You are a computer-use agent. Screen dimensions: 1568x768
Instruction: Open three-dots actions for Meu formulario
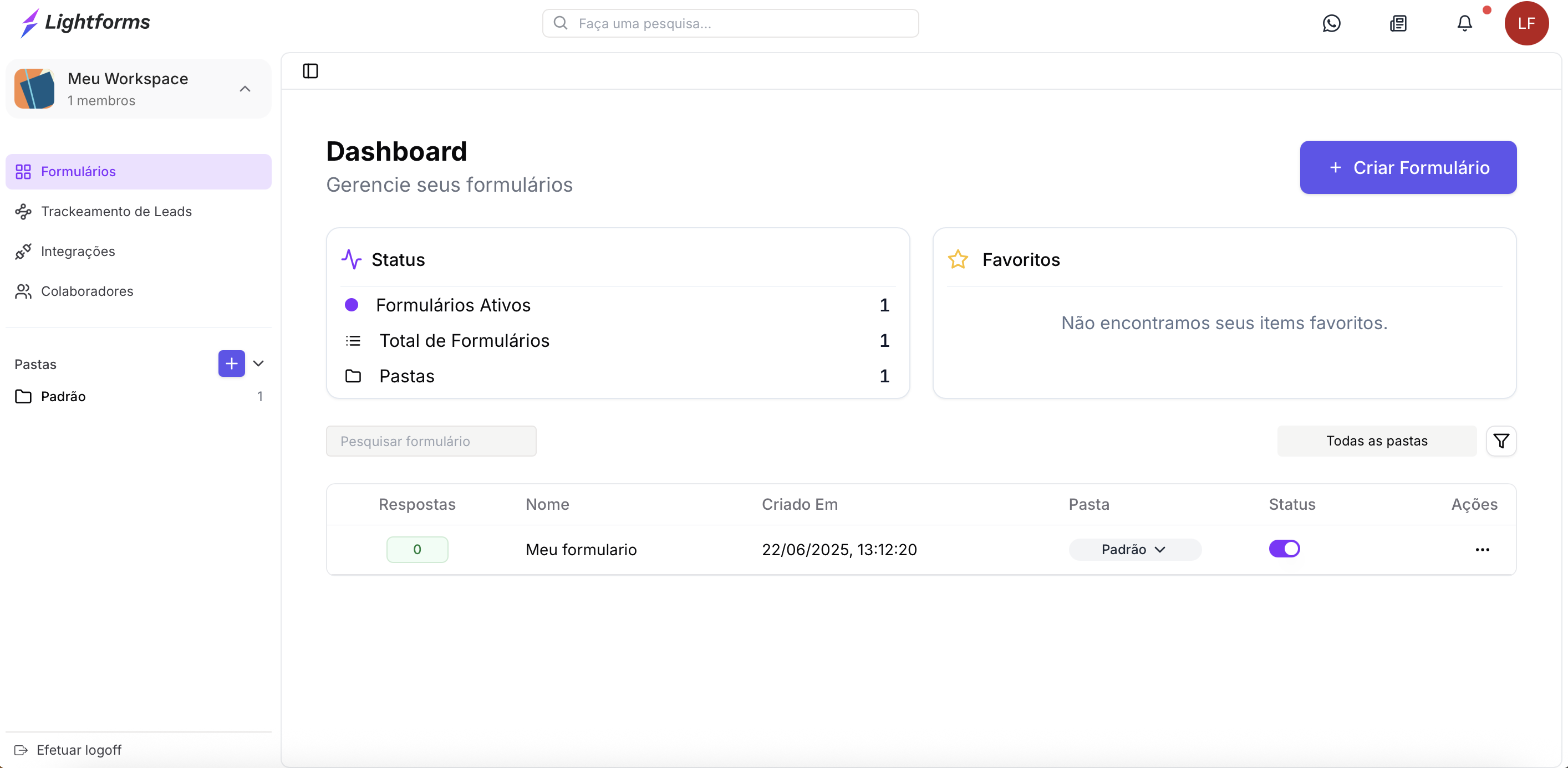point(1482,550)
